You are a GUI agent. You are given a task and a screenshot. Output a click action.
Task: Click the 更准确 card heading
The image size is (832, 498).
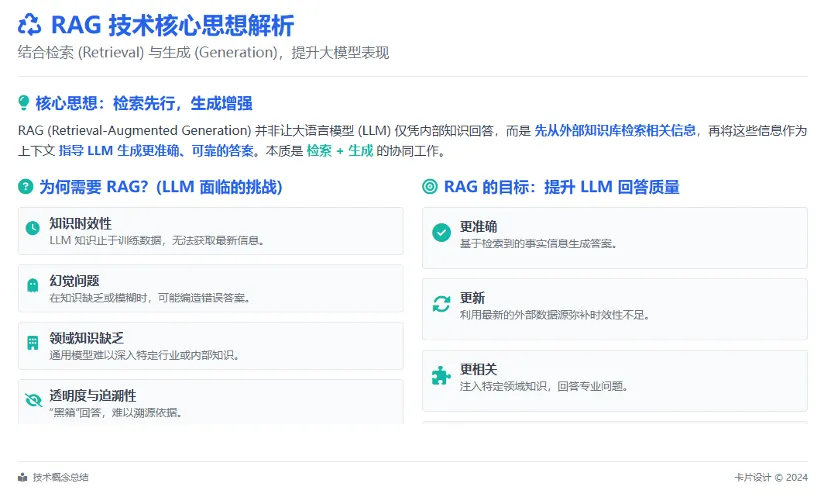point(478,225)
